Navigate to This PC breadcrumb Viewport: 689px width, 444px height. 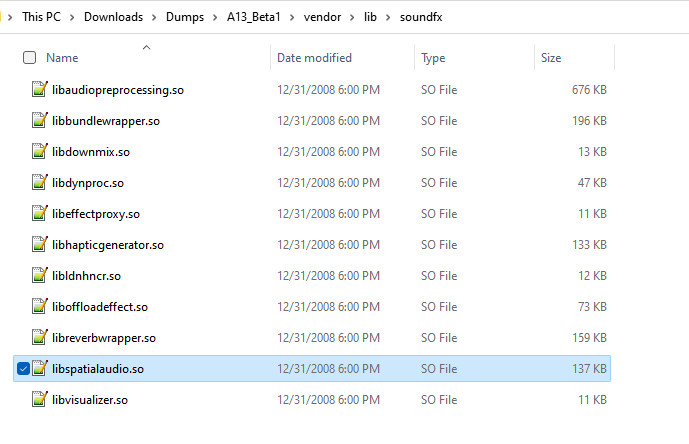click(41, 17)
